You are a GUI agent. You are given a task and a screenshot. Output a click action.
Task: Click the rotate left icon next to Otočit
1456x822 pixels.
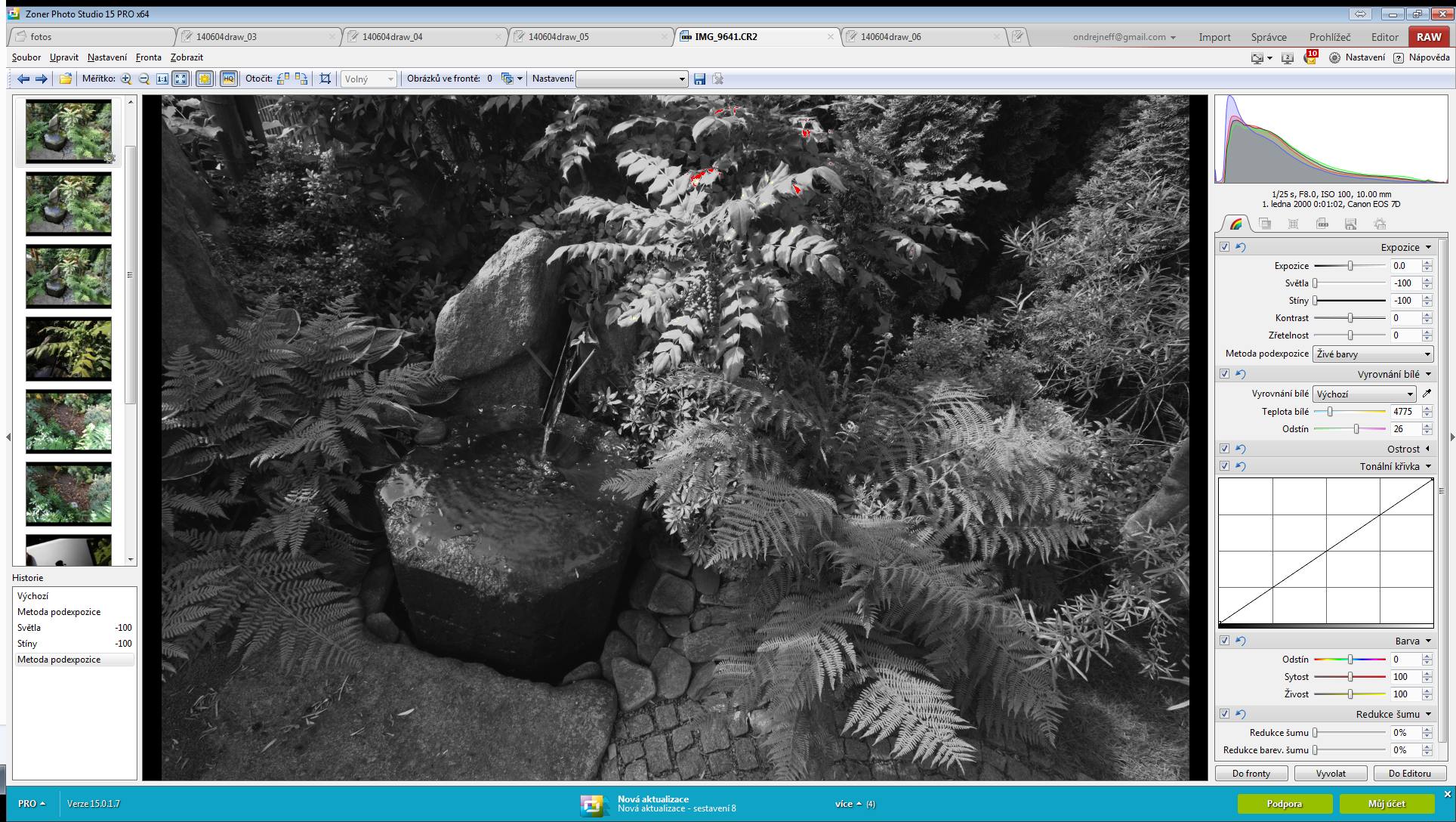283,79
